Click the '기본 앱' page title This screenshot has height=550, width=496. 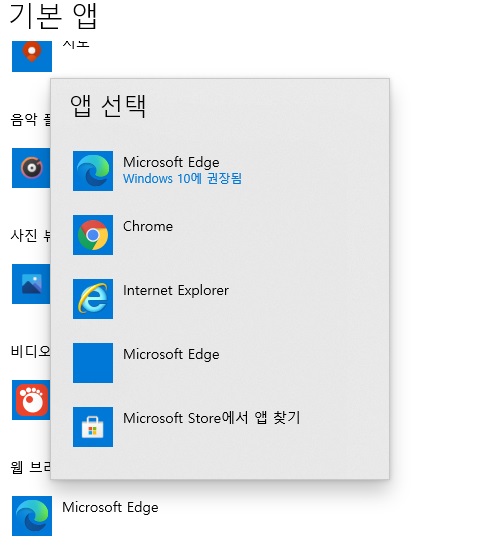pos(53,16)
